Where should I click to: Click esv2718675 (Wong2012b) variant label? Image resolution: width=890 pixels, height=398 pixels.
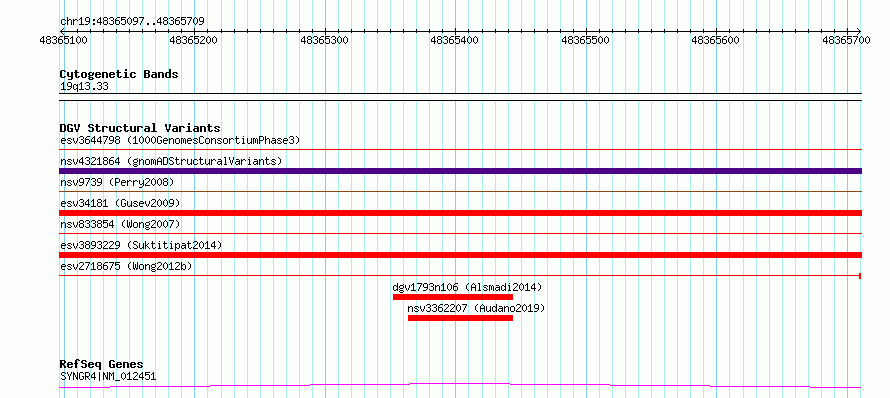point(127,266)
